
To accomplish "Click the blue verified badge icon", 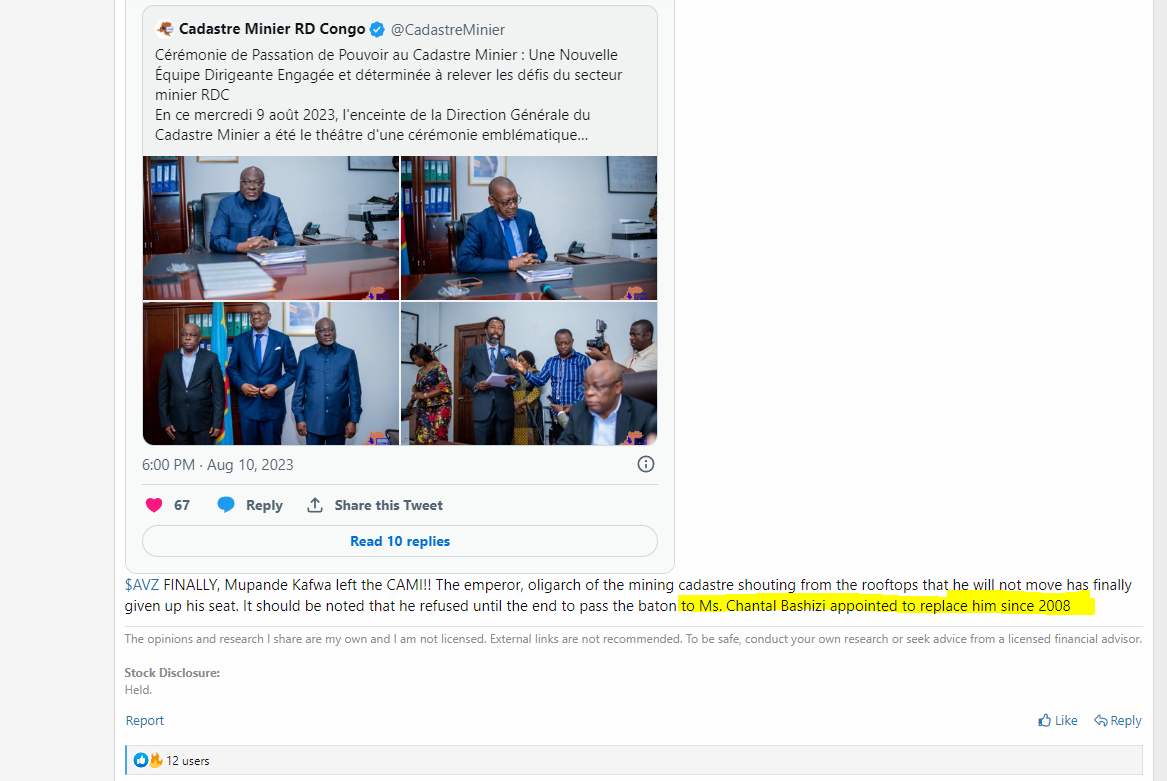I will (x=377, y=30).
